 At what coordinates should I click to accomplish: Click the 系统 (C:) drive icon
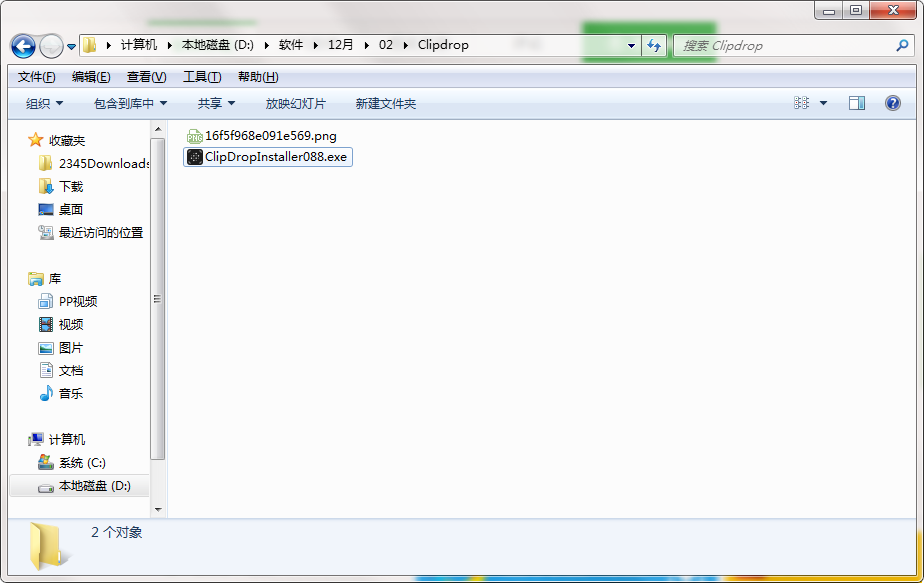coord(45,462)
